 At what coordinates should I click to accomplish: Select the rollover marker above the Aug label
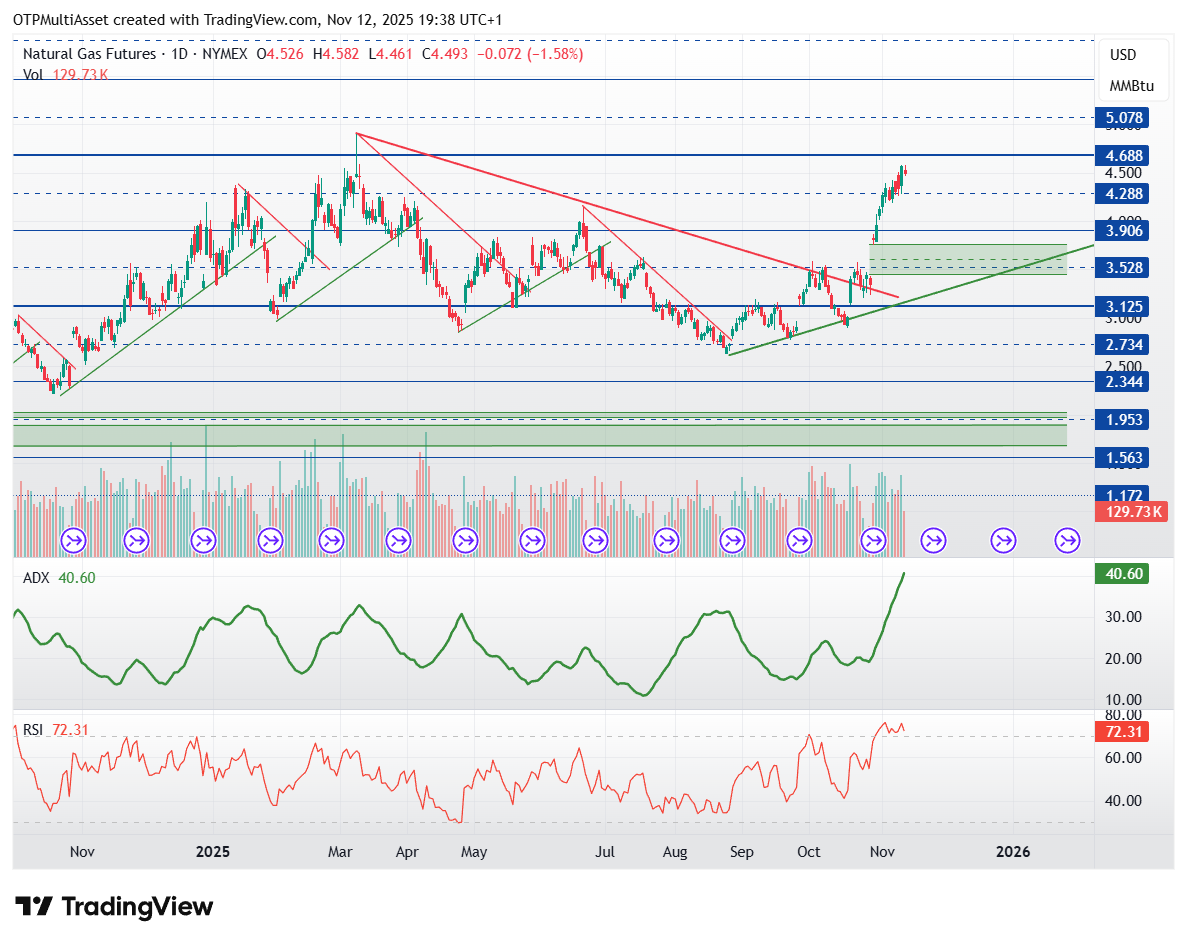pos(666,541)
